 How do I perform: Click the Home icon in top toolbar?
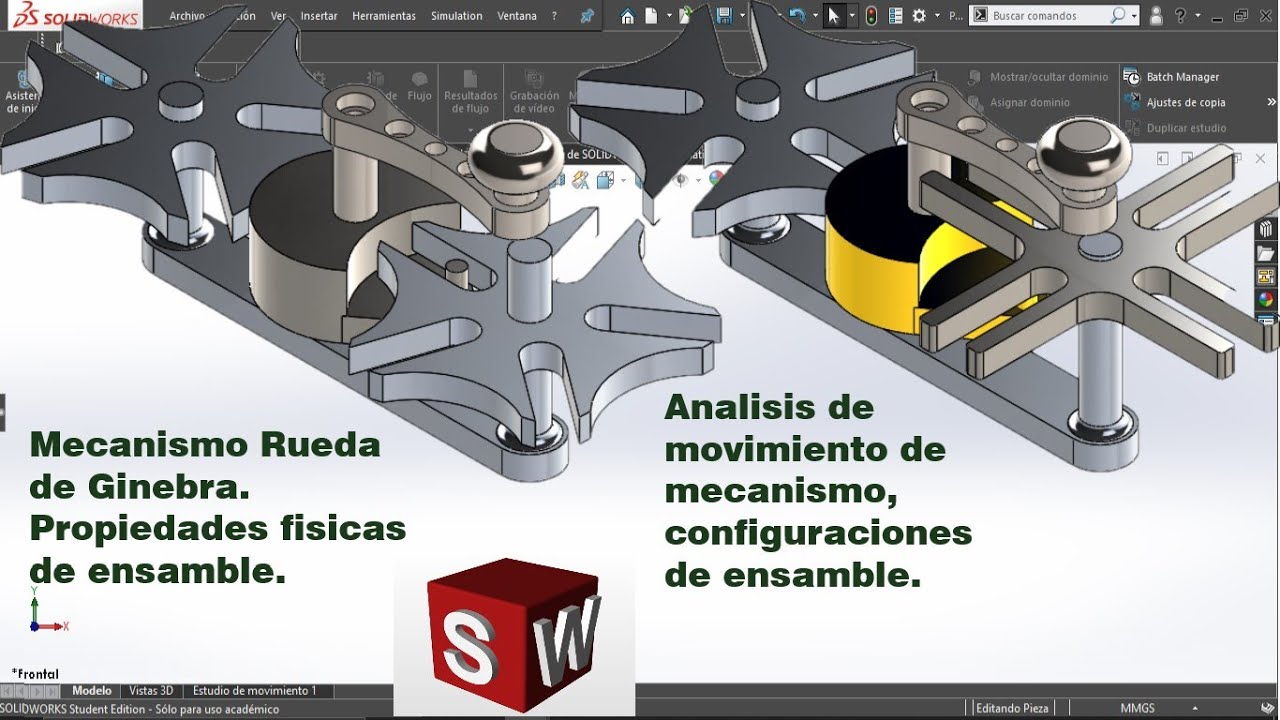(627, 16)
